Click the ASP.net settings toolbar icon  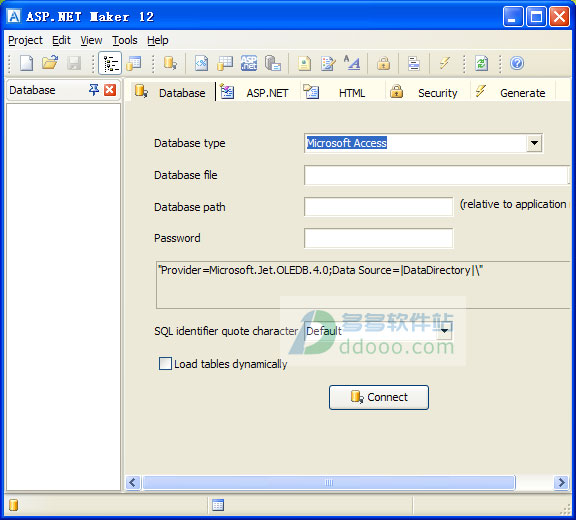click(249, 63)
